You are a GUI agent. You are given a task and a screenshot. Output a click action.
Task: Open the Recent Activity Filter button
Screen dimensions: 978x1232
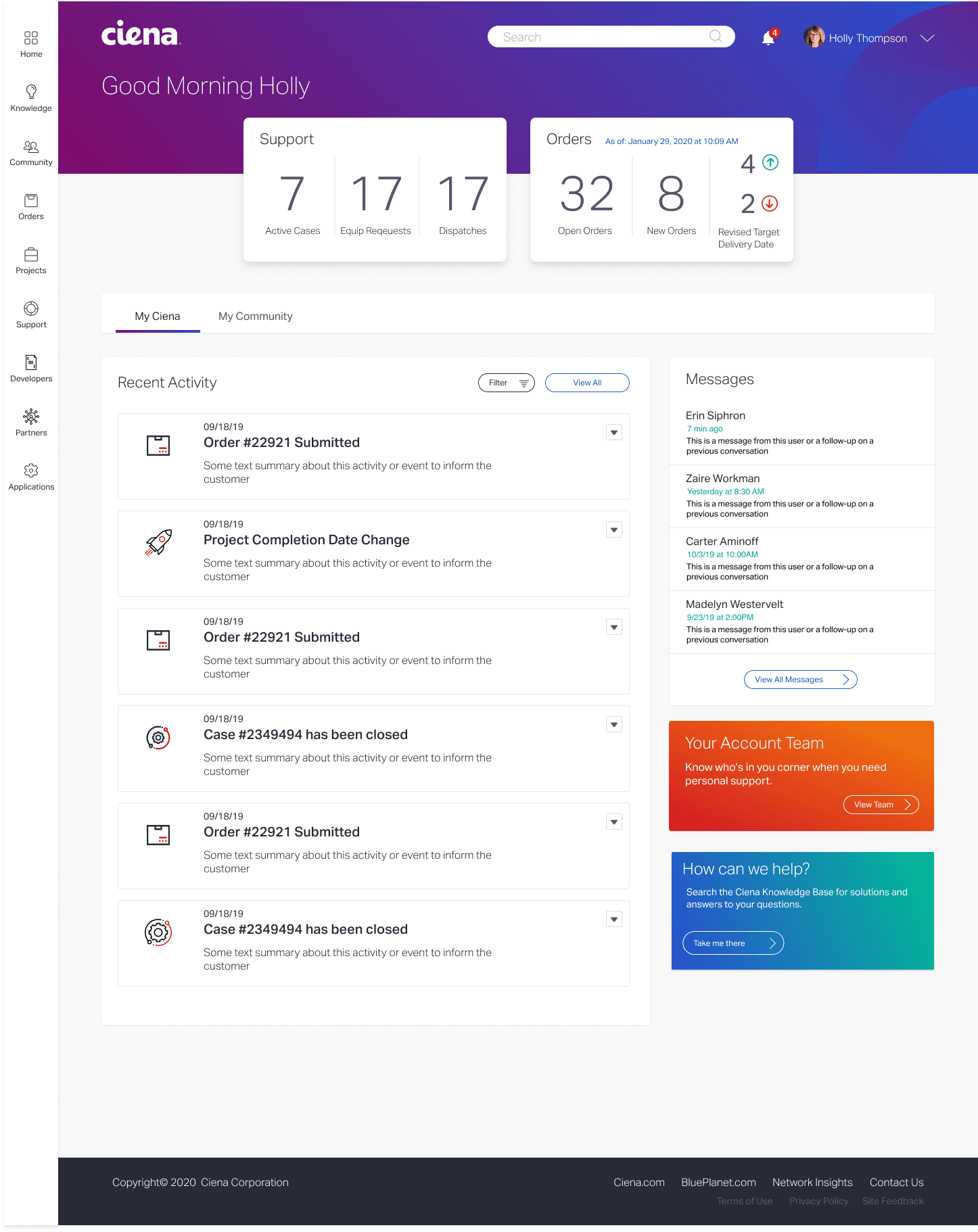coord(507,383)
